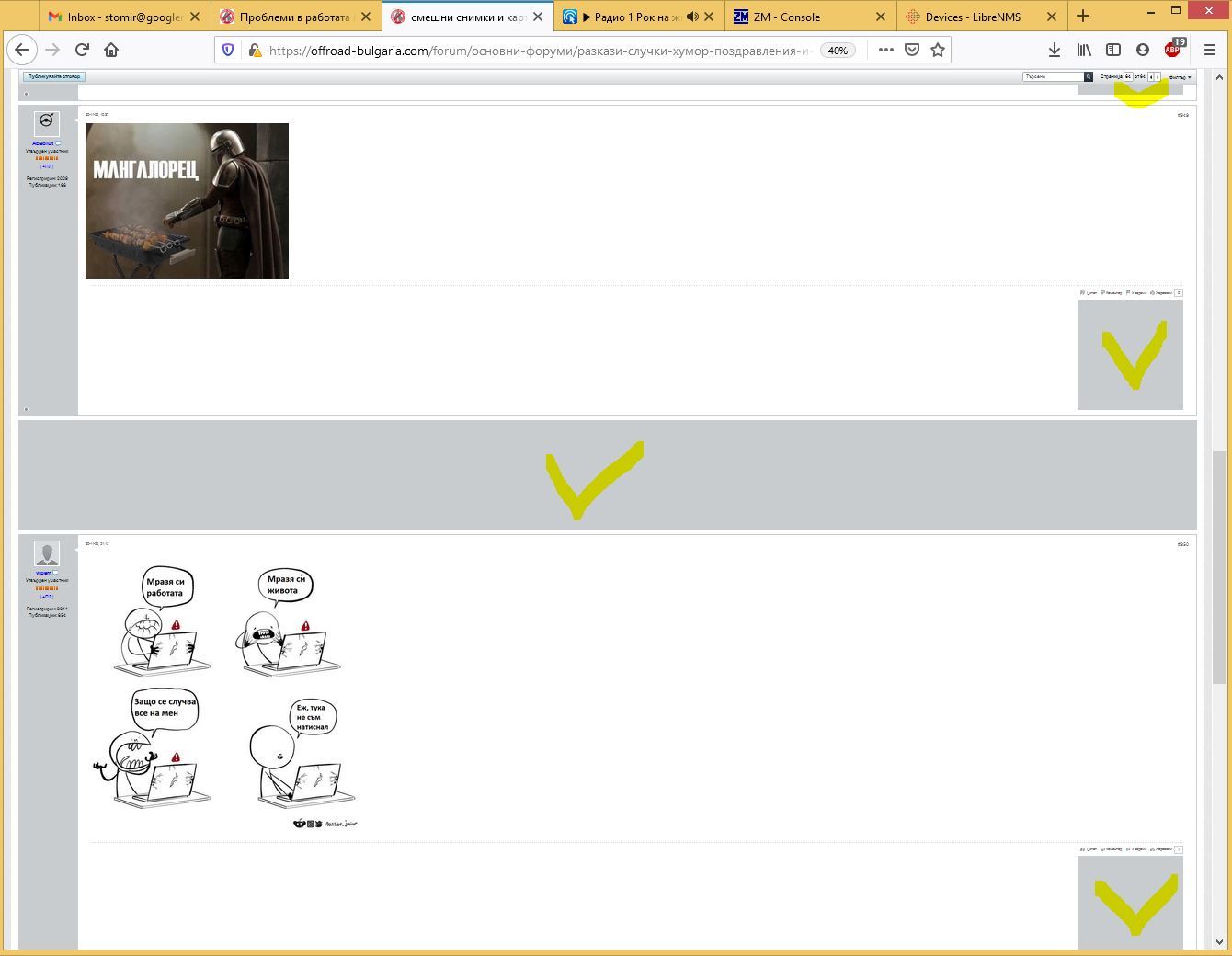Screen dimensions: 1232x956
Task: Click the post number link on Absolut's post
Action: [1183, 116]
